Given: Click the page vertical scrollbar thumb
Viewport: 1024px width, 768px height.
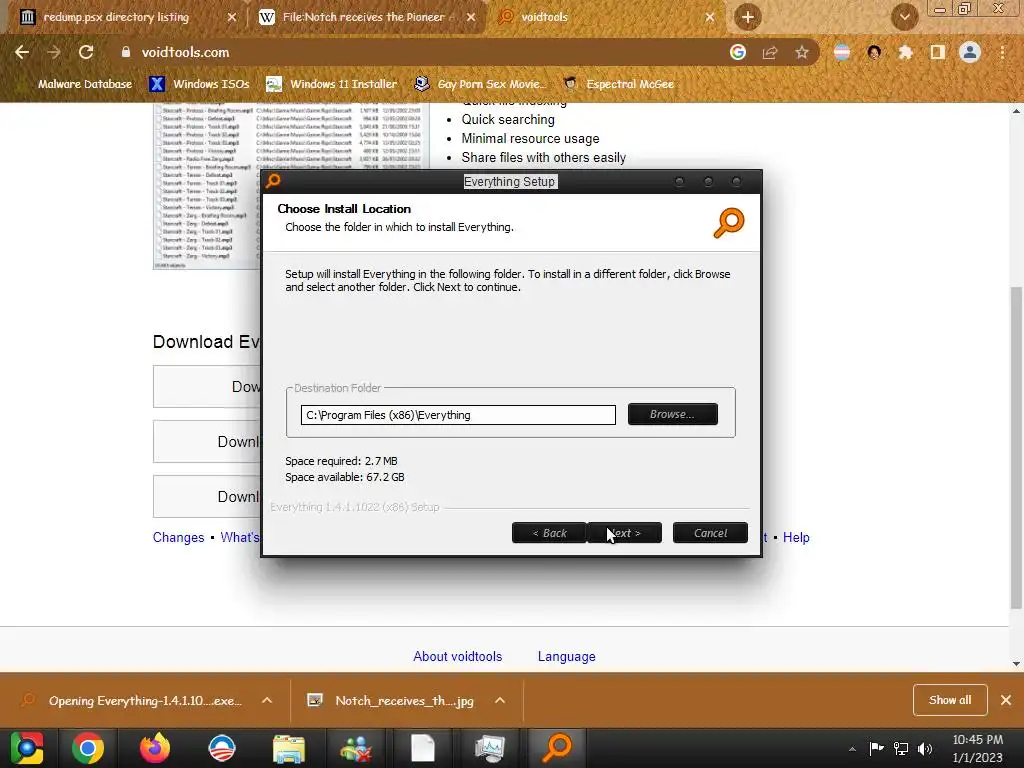Looking at the screenshot, I should 1016,447.
